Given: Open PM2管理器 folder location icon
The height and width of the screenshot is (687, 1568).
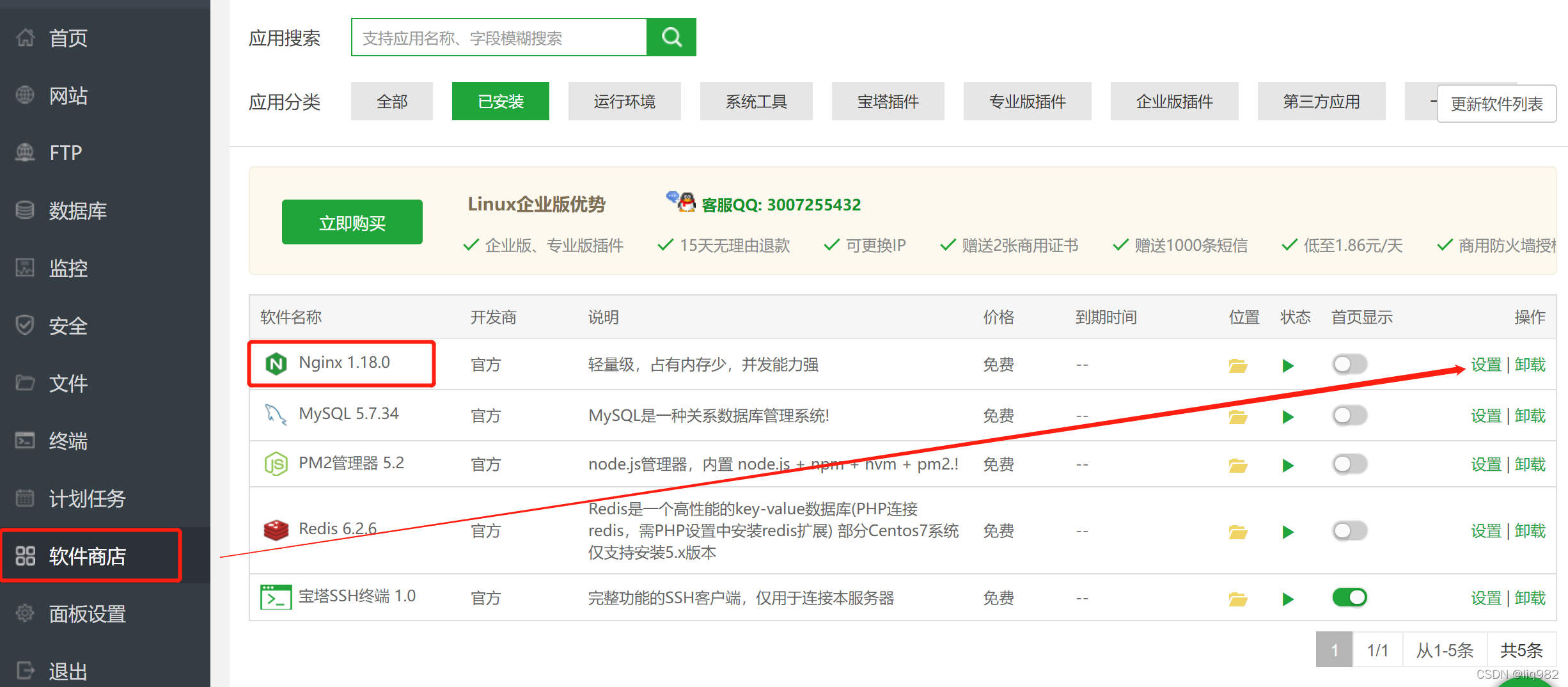Looking at the screenshot, I should tap(1238, 465).
